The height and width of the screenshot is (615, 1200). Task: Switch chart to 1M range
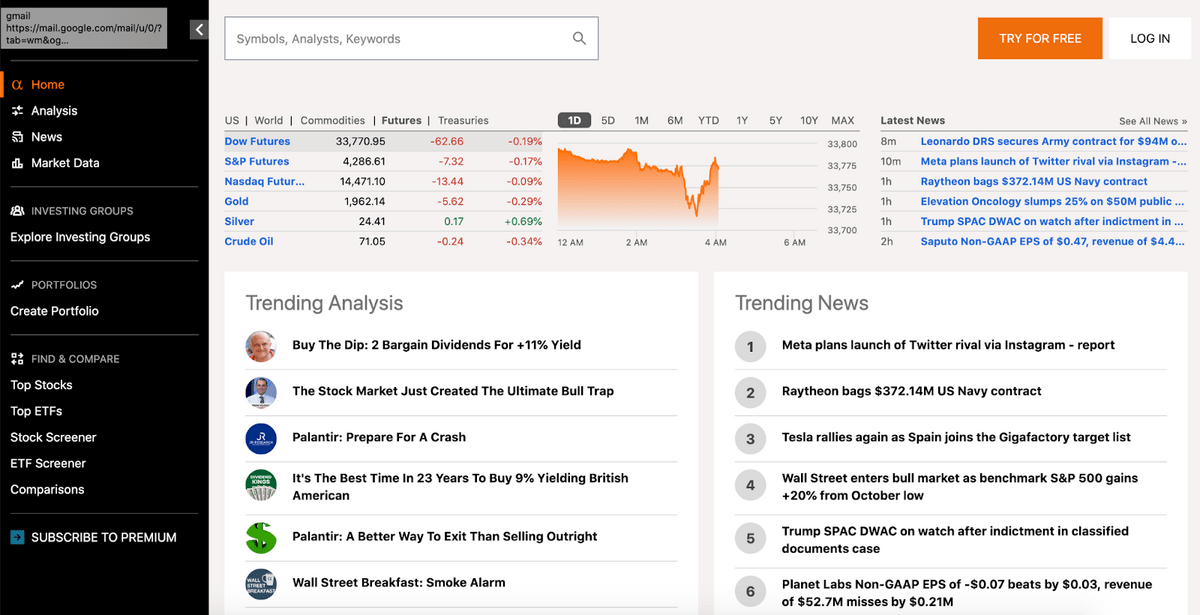642,121
